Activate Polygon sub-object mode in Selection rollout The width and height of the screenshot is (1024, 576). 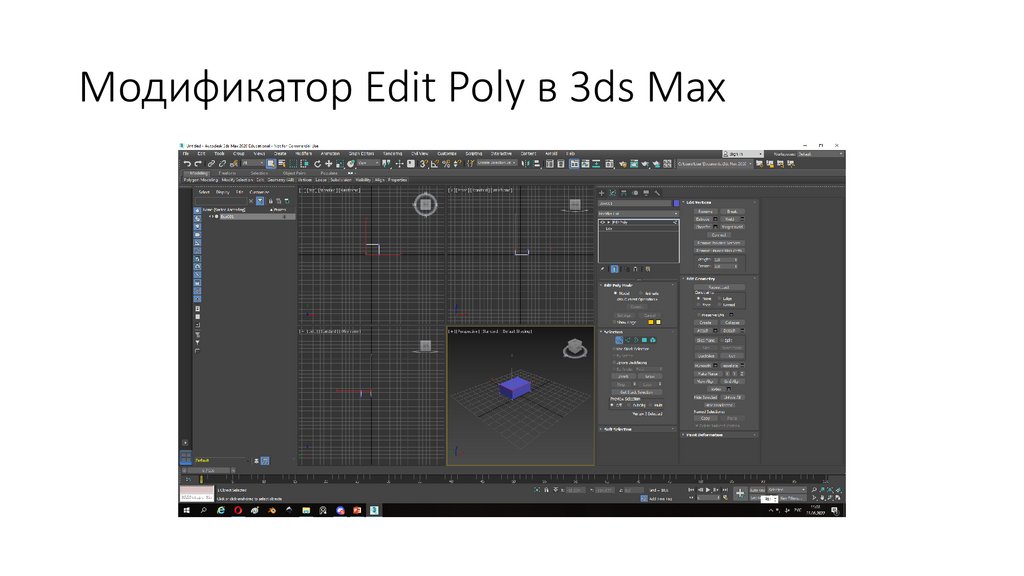coord(646,340)
